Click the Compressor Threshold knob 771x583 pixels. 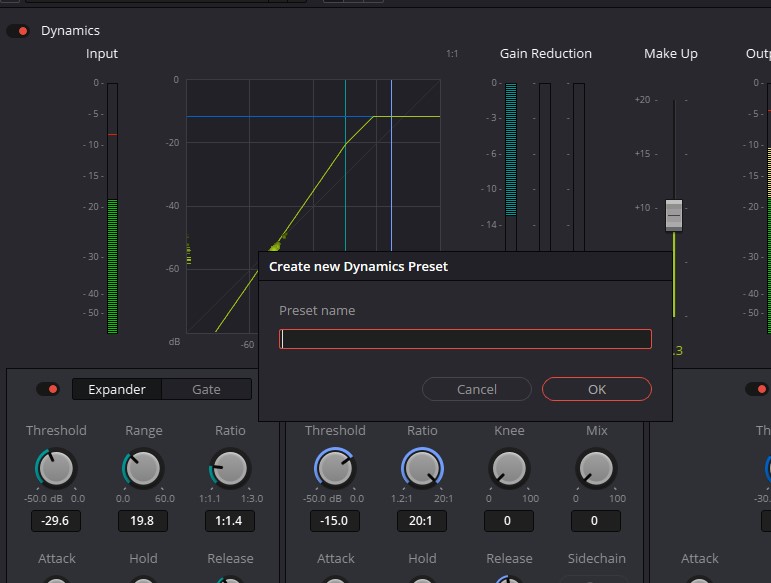[x=334, y=468]
